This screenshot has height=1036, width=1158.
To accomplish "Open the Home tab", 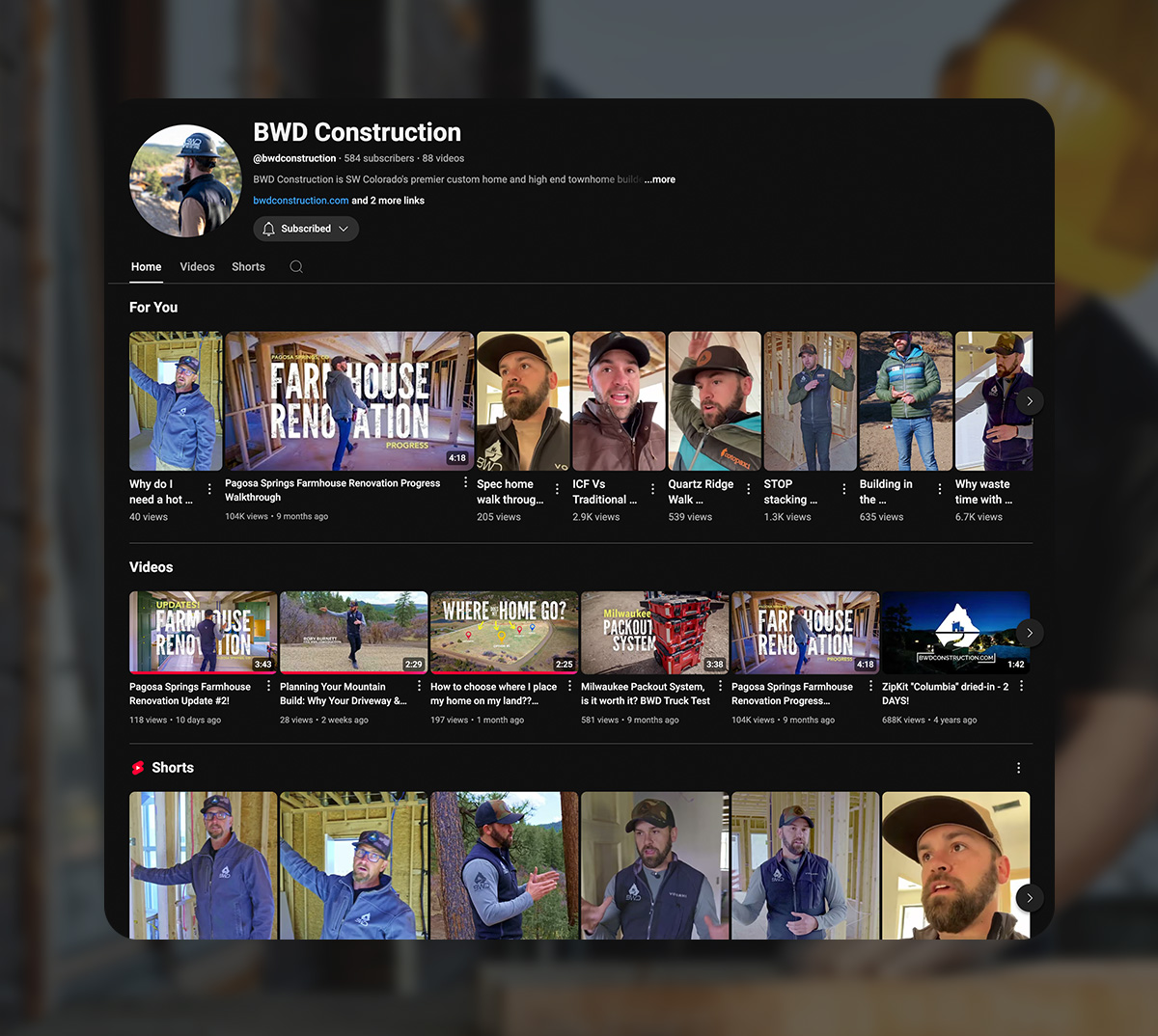I will tap(147, 267).
